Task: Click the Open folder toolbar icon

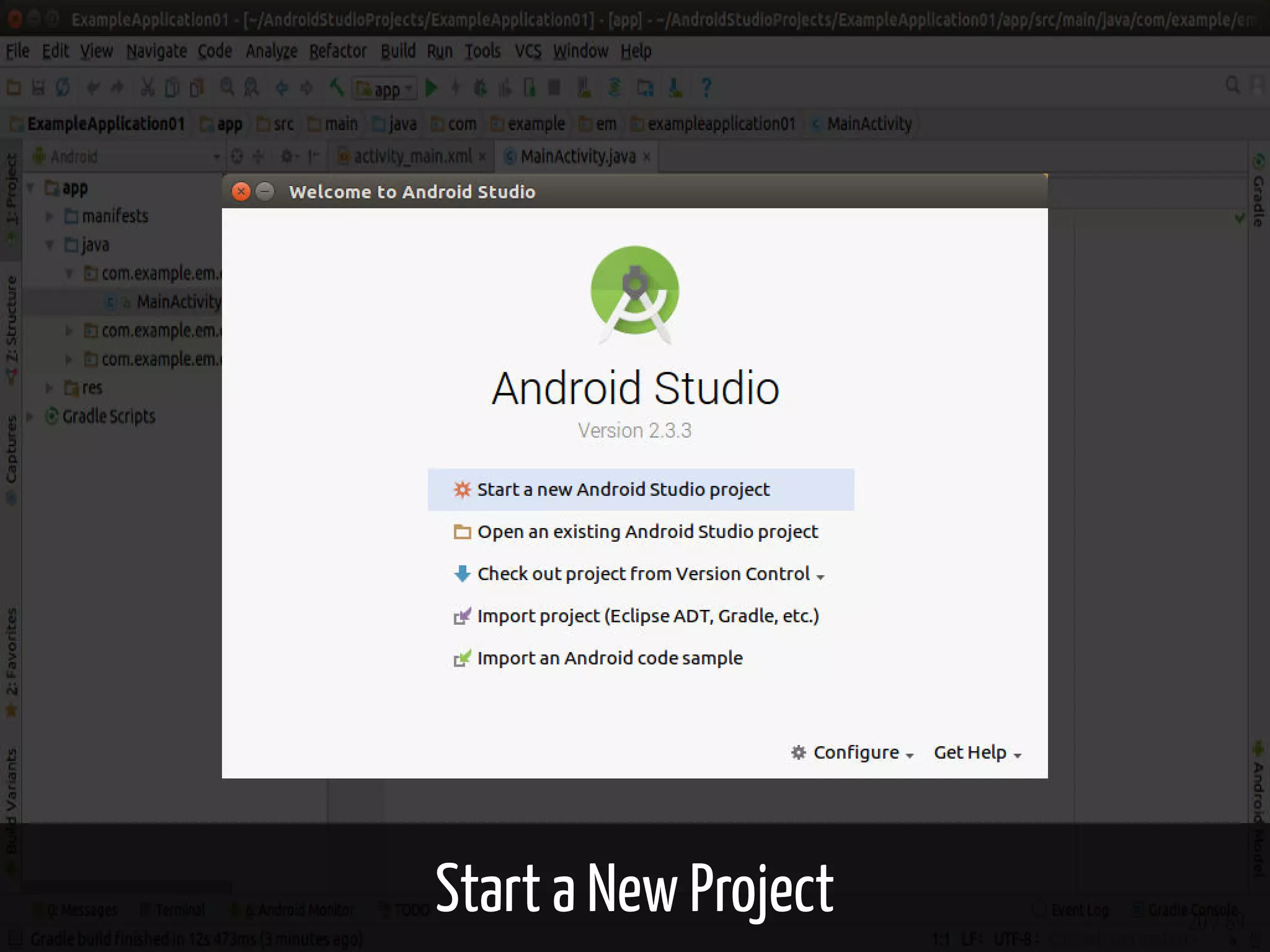Action: click(14, 87)
